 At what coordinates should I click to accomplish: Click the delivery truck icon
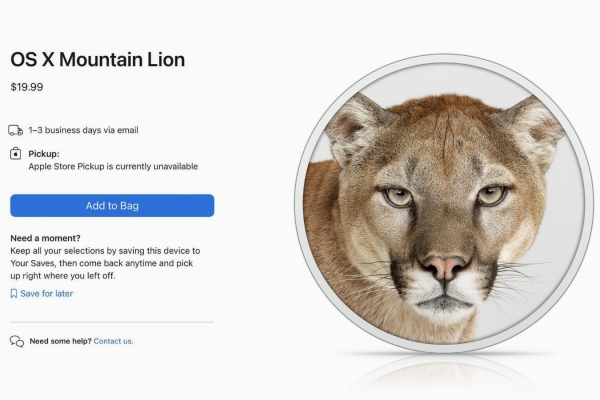tap(16, 131)
